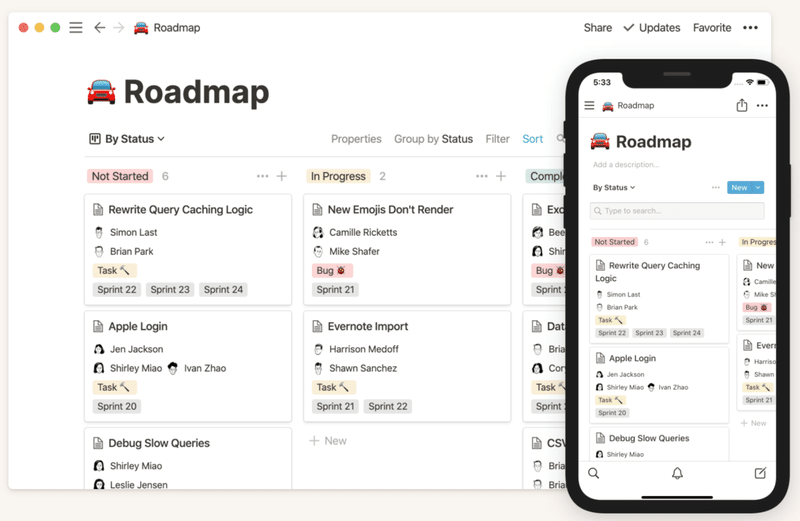This screenshot has width=800, height=521.
Task: Open the sidebar hamburger menu in desktop window
Action: [x=76, y=28]
